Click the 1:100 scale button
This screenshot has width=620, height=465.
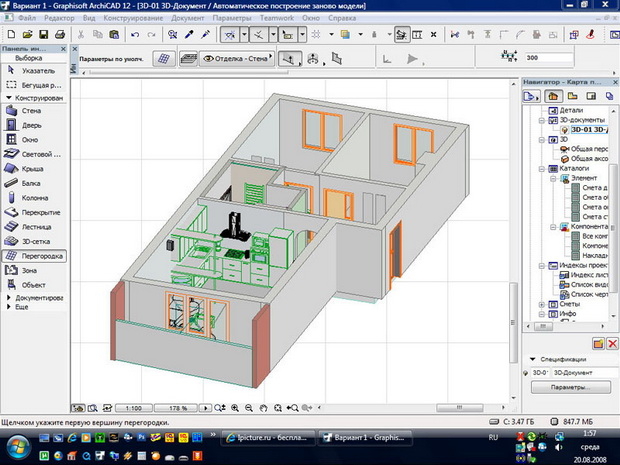click(133, 408)
